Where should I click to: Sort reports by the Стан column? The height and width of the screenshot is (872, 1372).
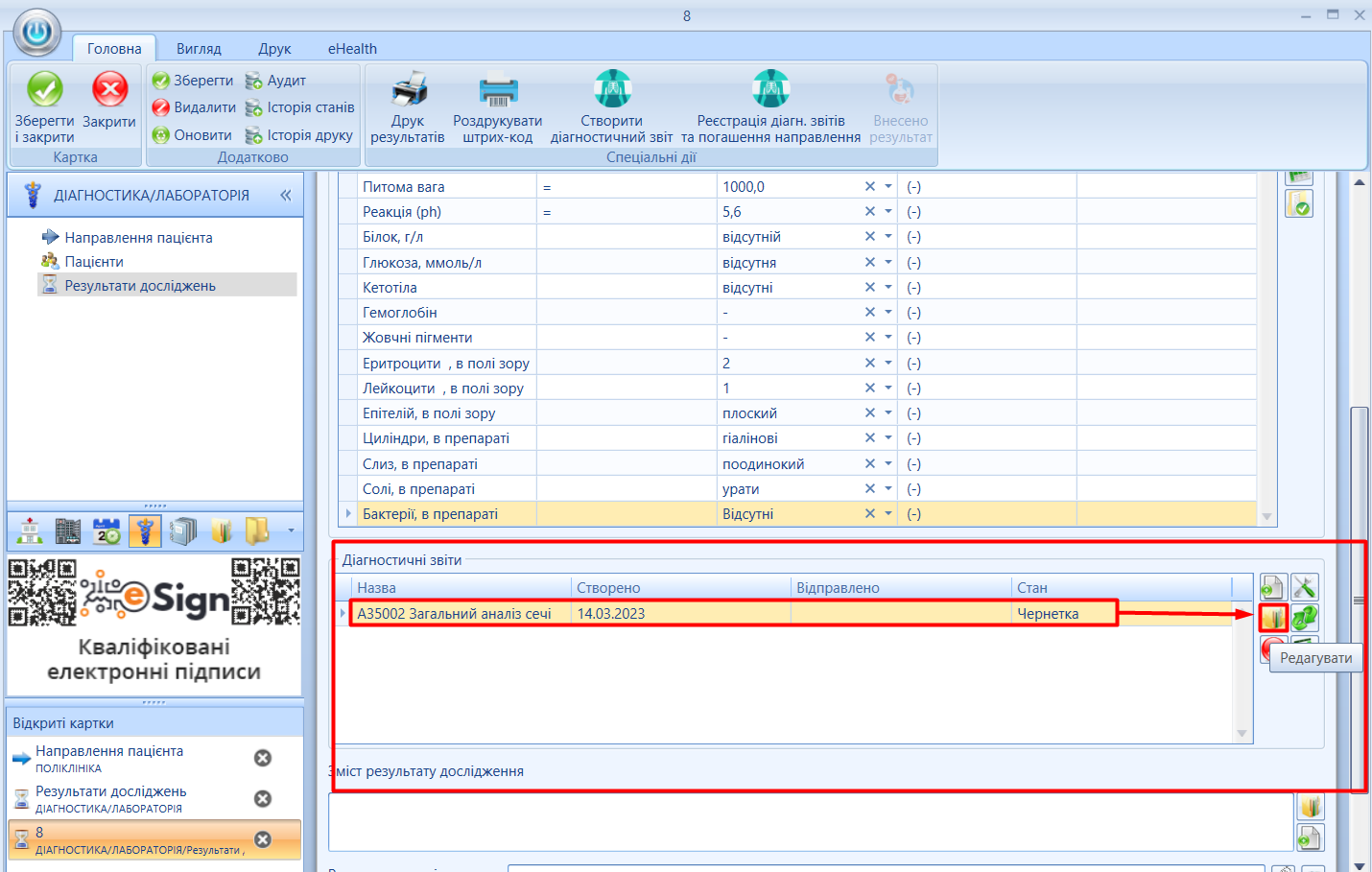pyautogui.click(x=1122, y=587)
